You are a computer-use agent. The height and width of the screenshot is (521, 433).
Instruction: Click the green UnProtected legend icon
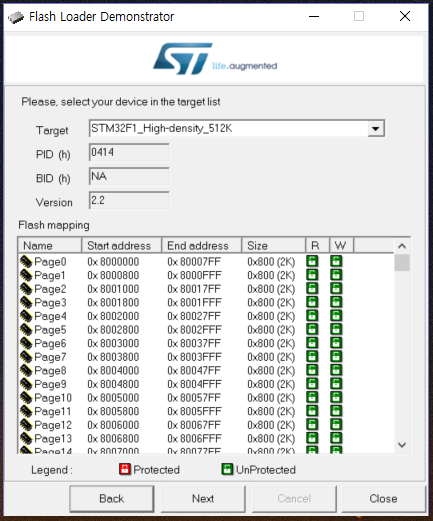[227, 469]
